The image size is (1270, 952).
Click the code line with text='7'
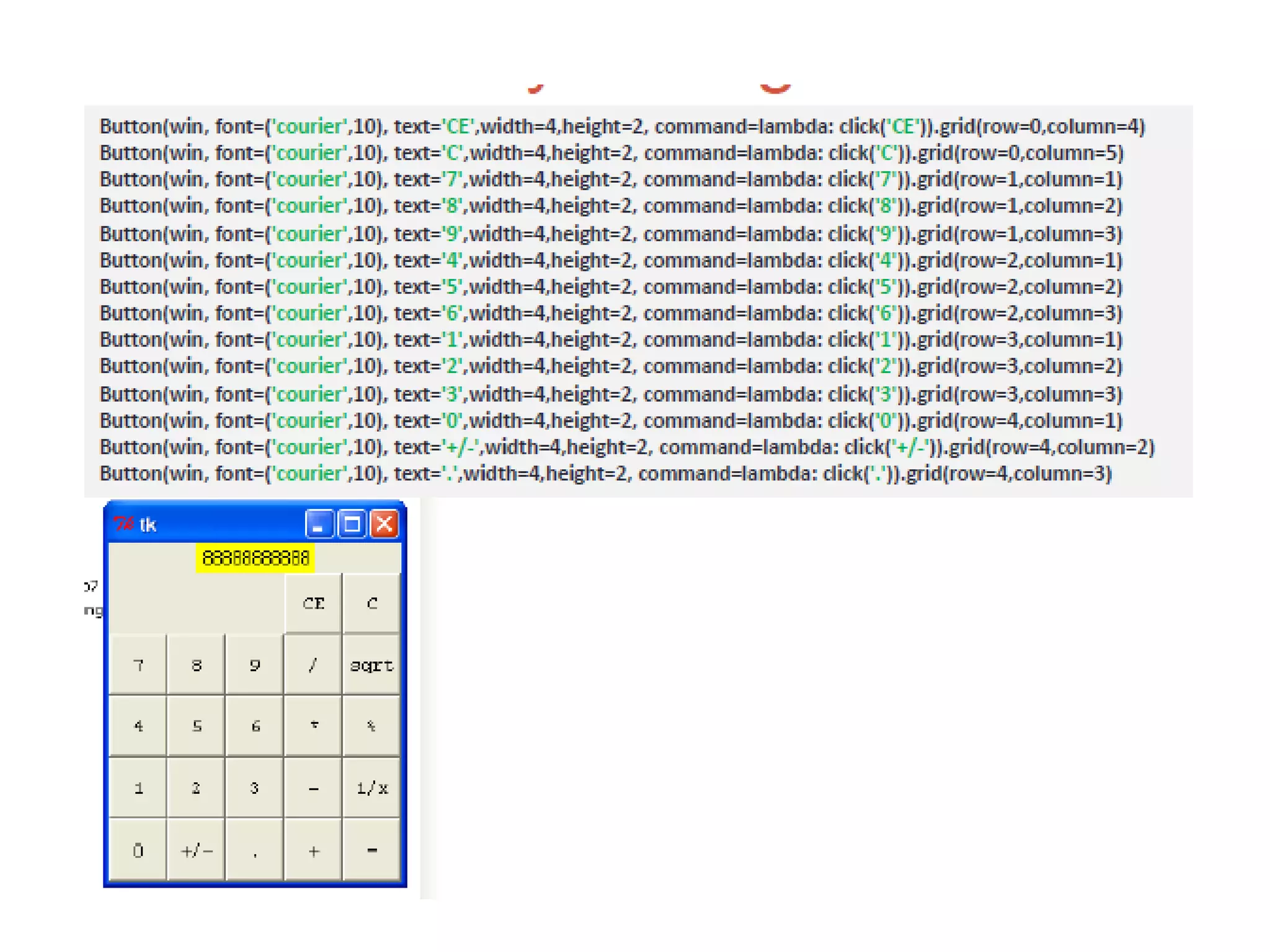tap(611, 180)
